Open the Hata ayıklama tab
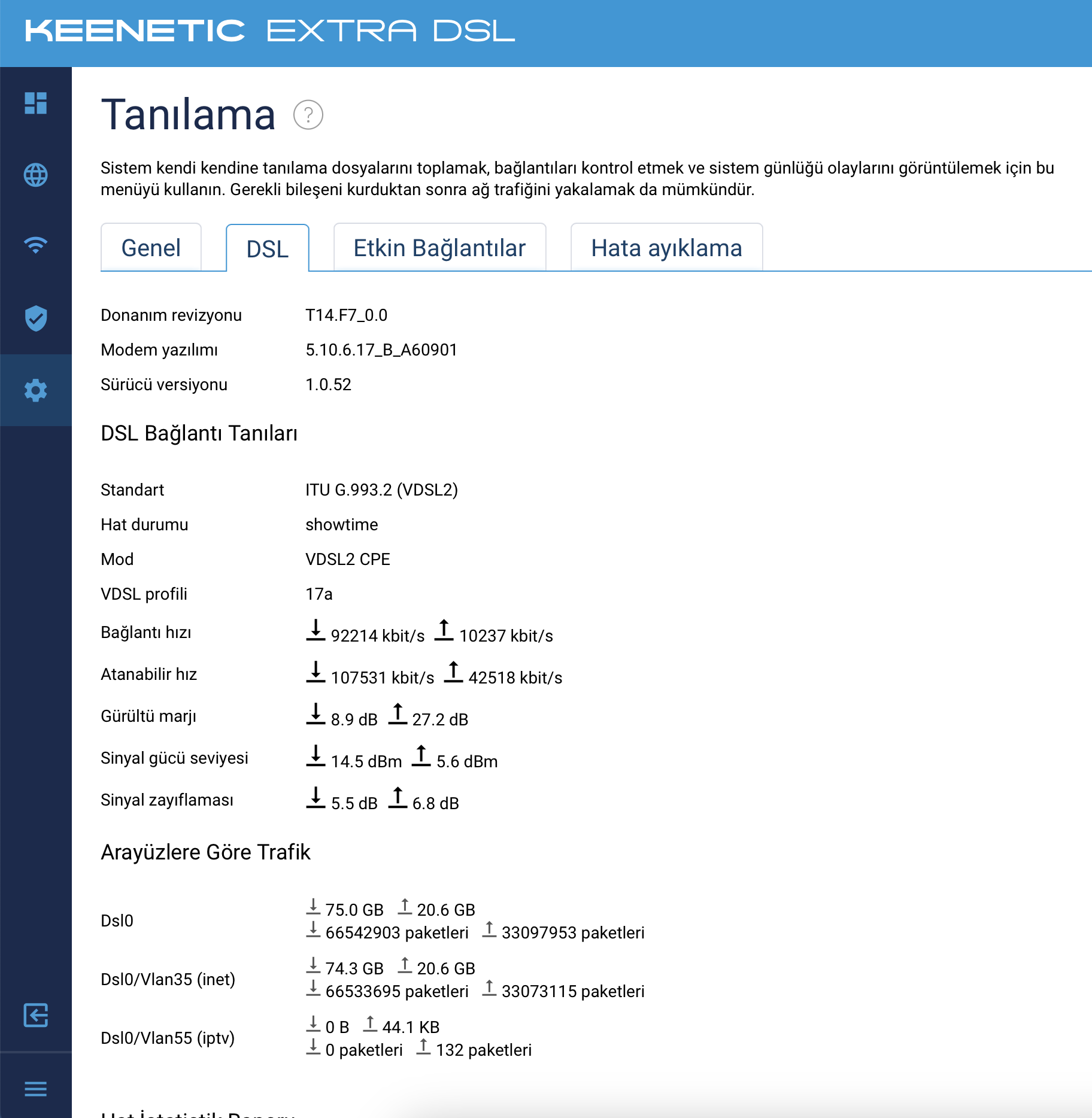This screenshot has width=1092, height=1118. [x=667, y=248]
